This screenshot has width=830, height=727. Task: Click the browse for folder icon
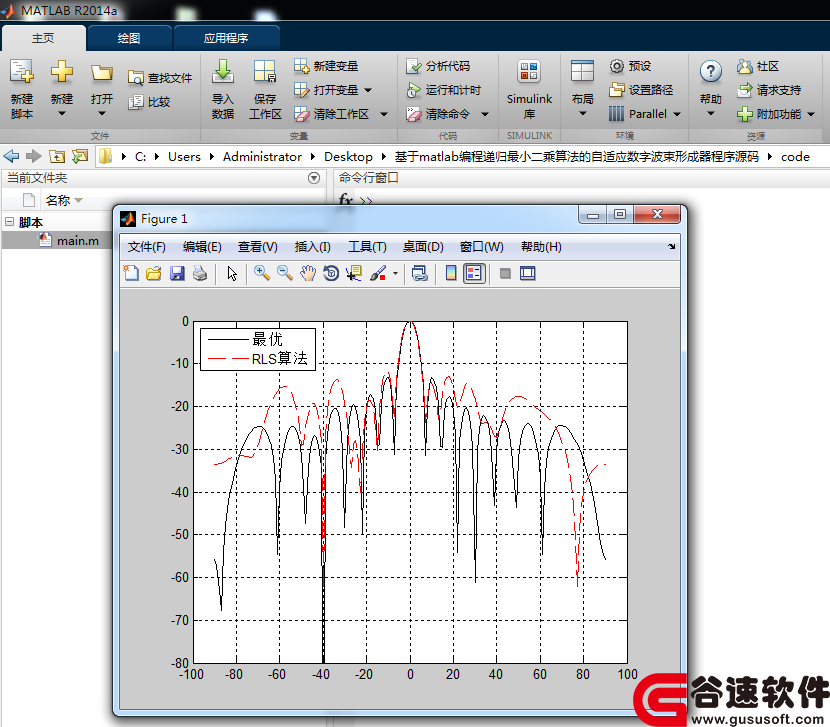[80, 156]
